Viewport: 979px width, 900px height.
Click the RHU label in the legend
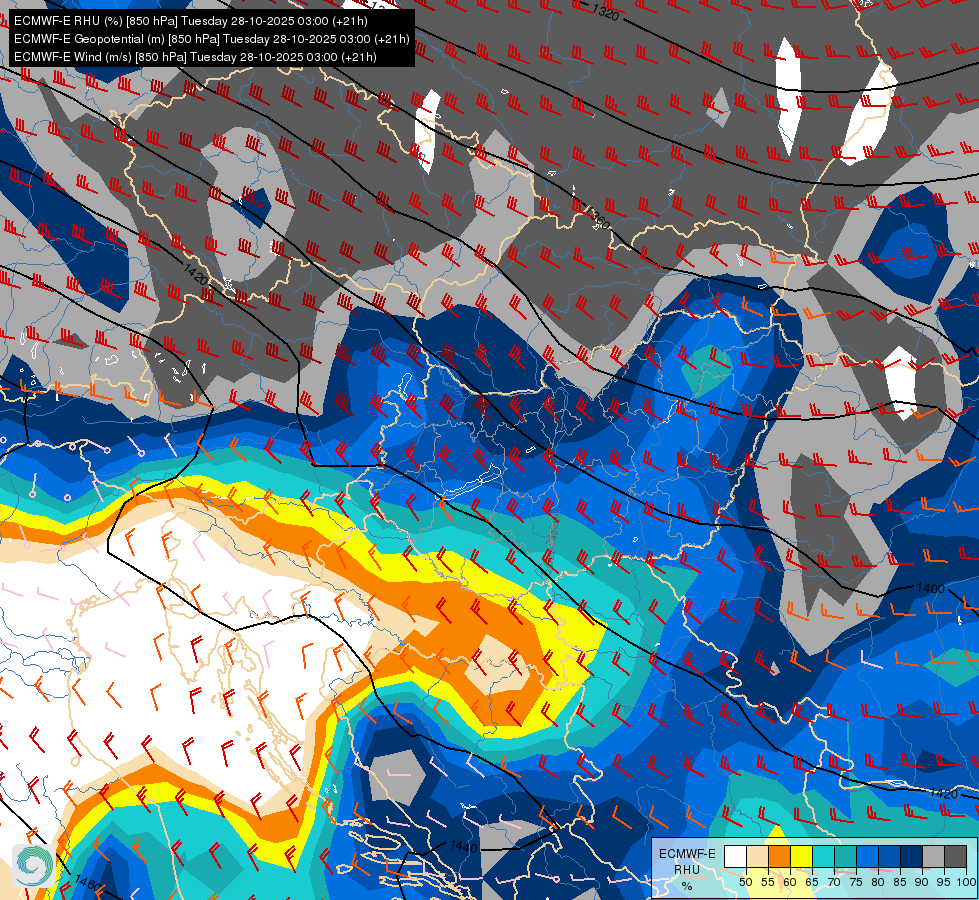[687, 869]
